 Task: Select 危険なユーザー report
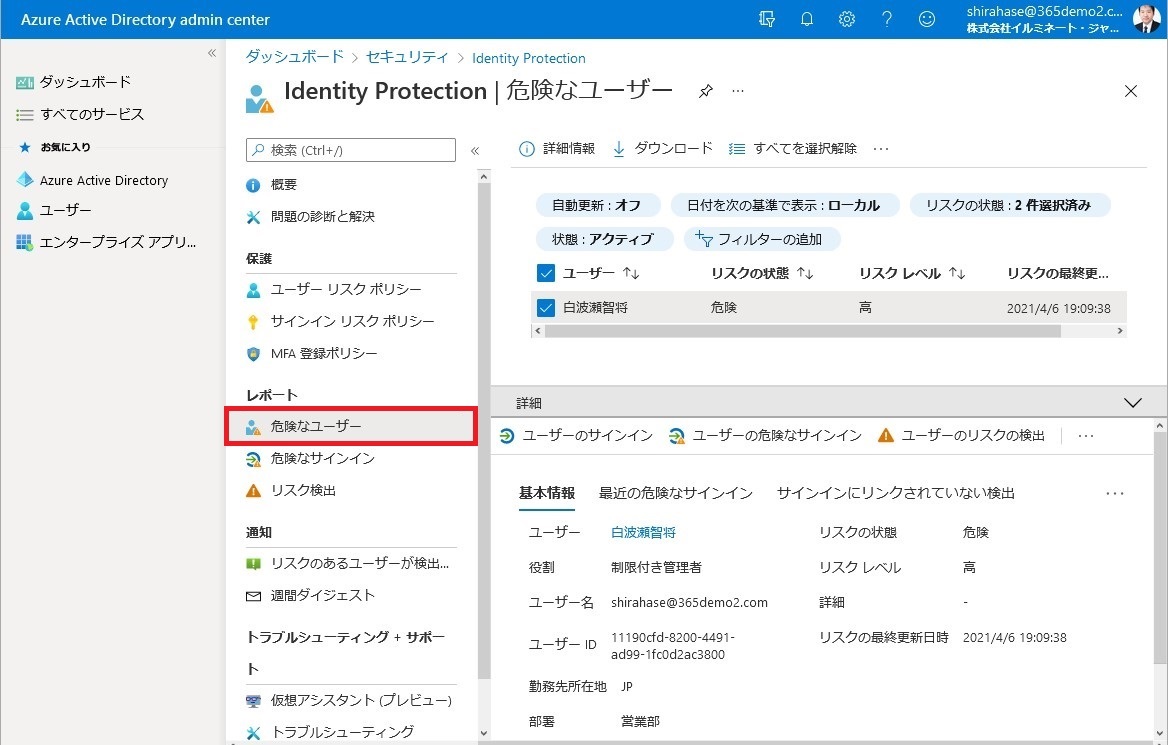(351, 426)
